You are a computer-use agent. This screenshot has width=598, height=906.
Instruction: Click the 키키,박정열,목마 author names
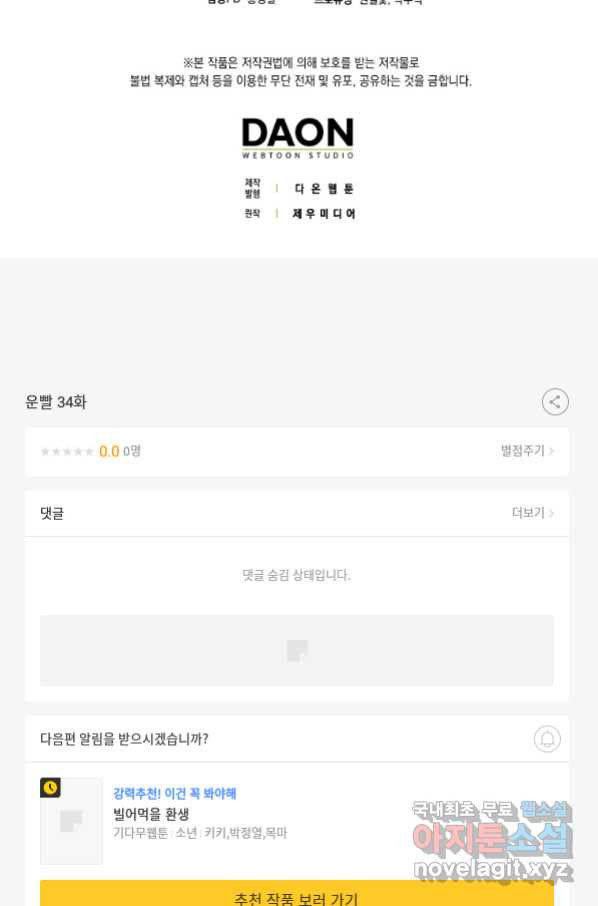pos(246,833)
